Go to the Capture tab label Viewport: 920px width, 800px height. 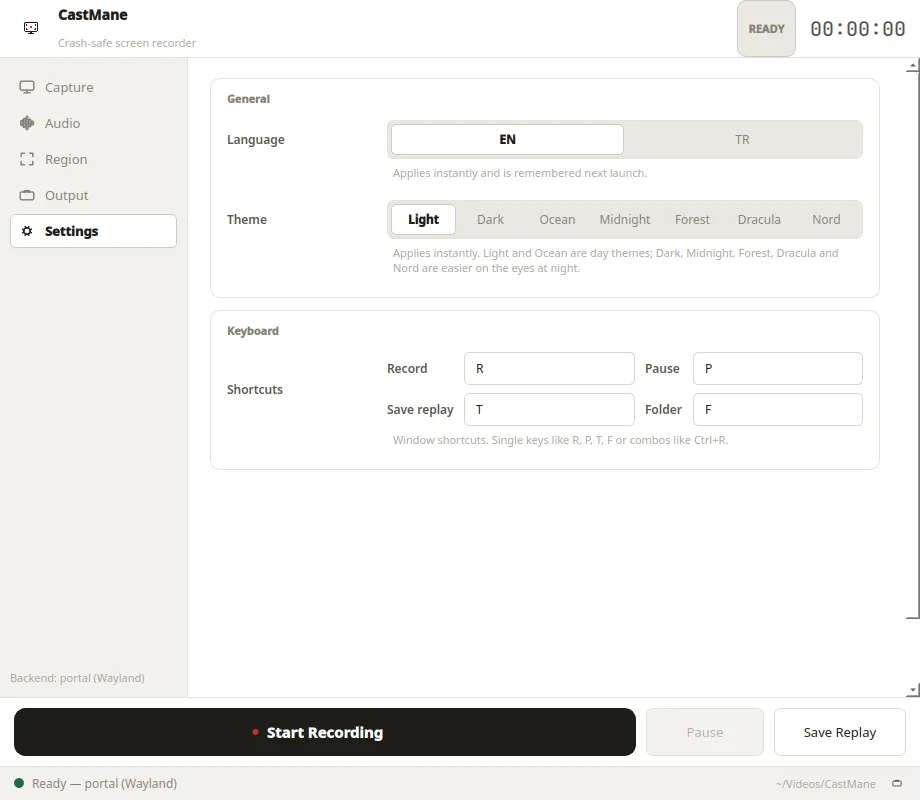pos(69,87)
